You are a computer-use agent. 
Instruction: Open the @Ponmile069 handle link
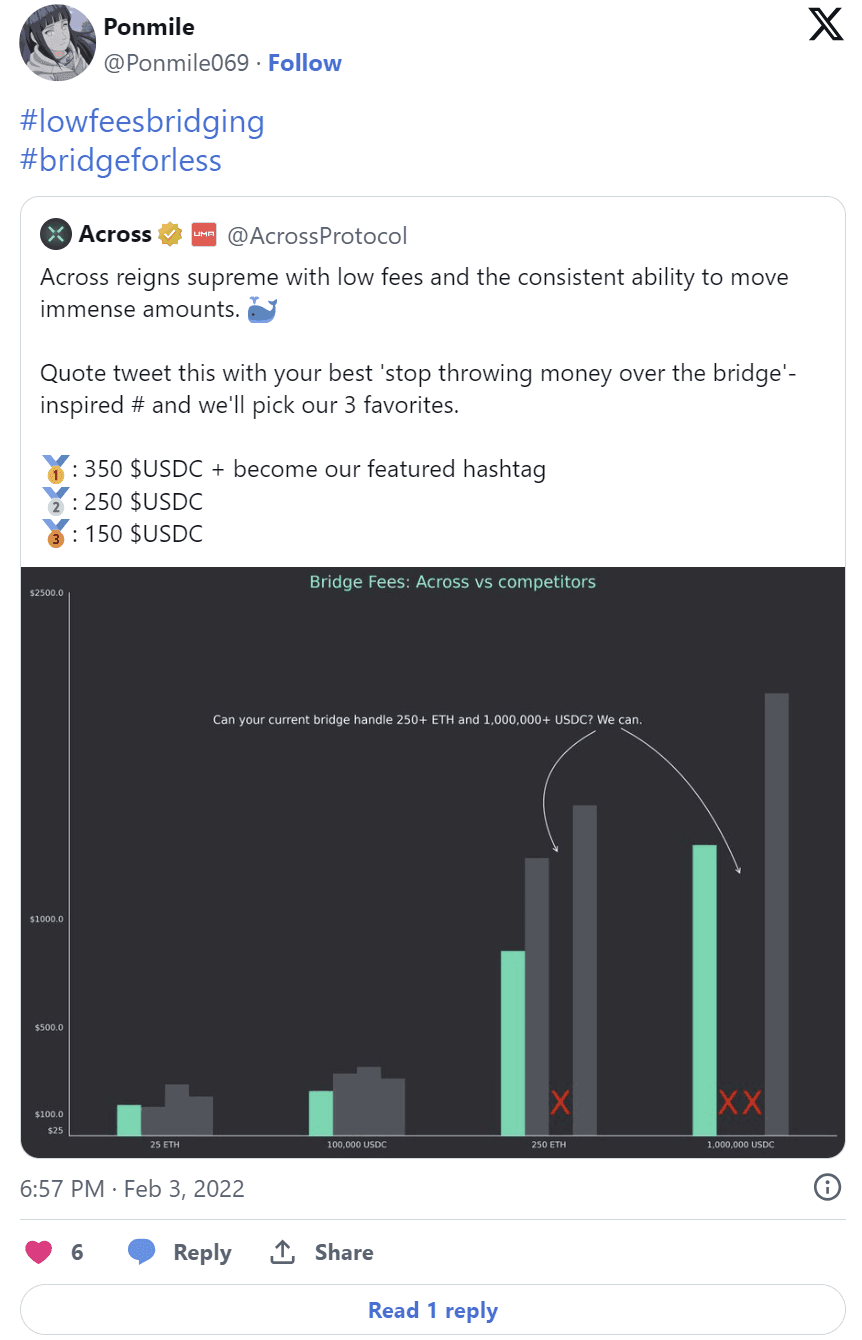point(176,63)
